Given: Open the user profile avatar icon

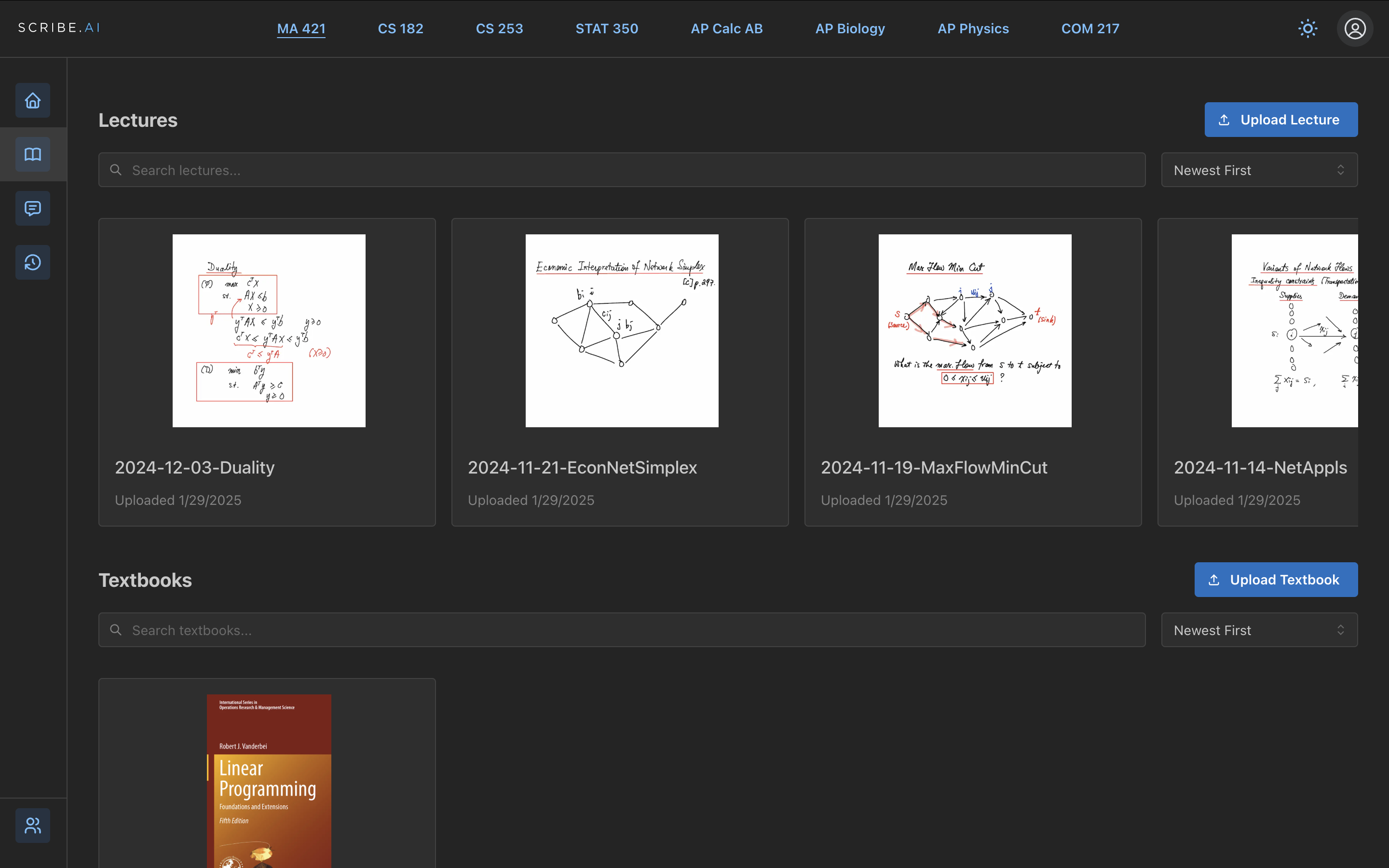Looking at the screenshot, I should tap(1355, 28).
